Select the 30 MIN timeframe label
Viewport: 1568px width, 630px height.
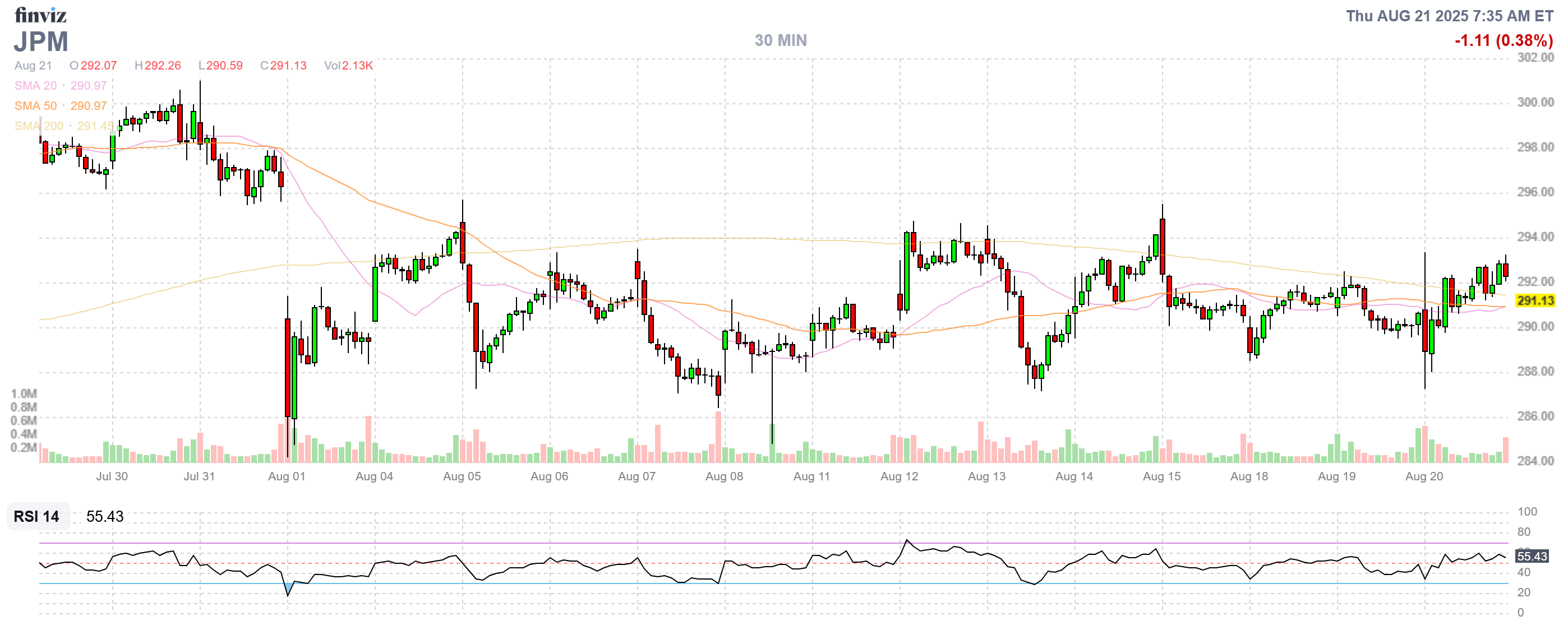[780, 40]
